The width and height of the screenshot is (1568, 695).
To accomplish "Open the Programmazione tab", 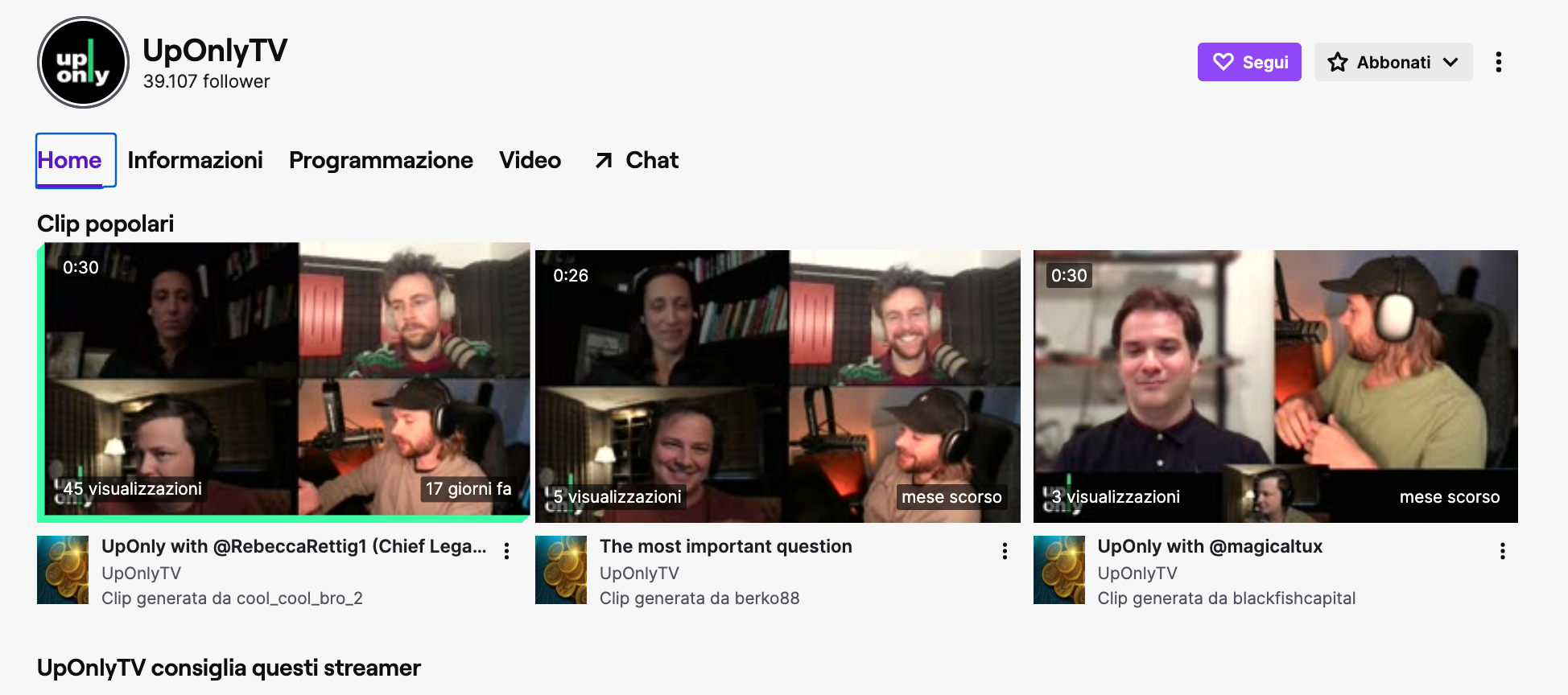I will pos(381,160).
